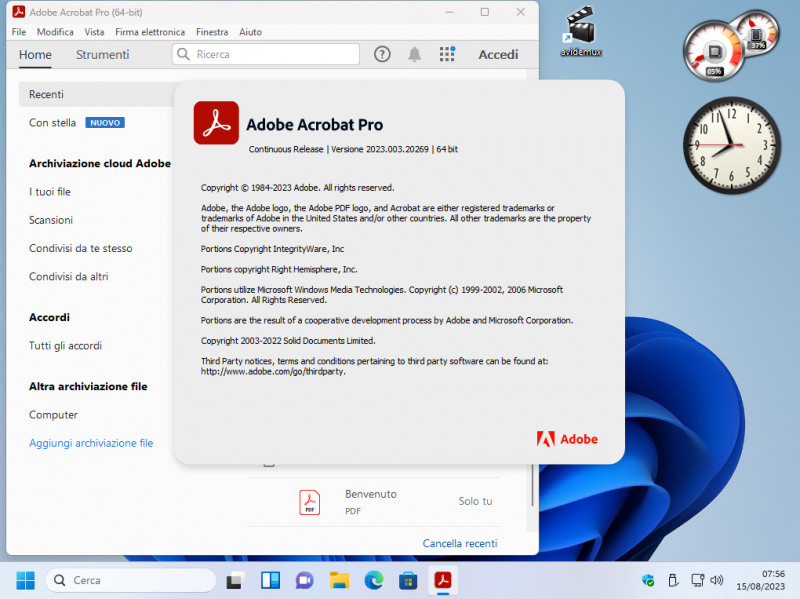800x599 pixels.
Task: Click Aggiungi archiviazione file link
Action: click(x=91, y=443)
